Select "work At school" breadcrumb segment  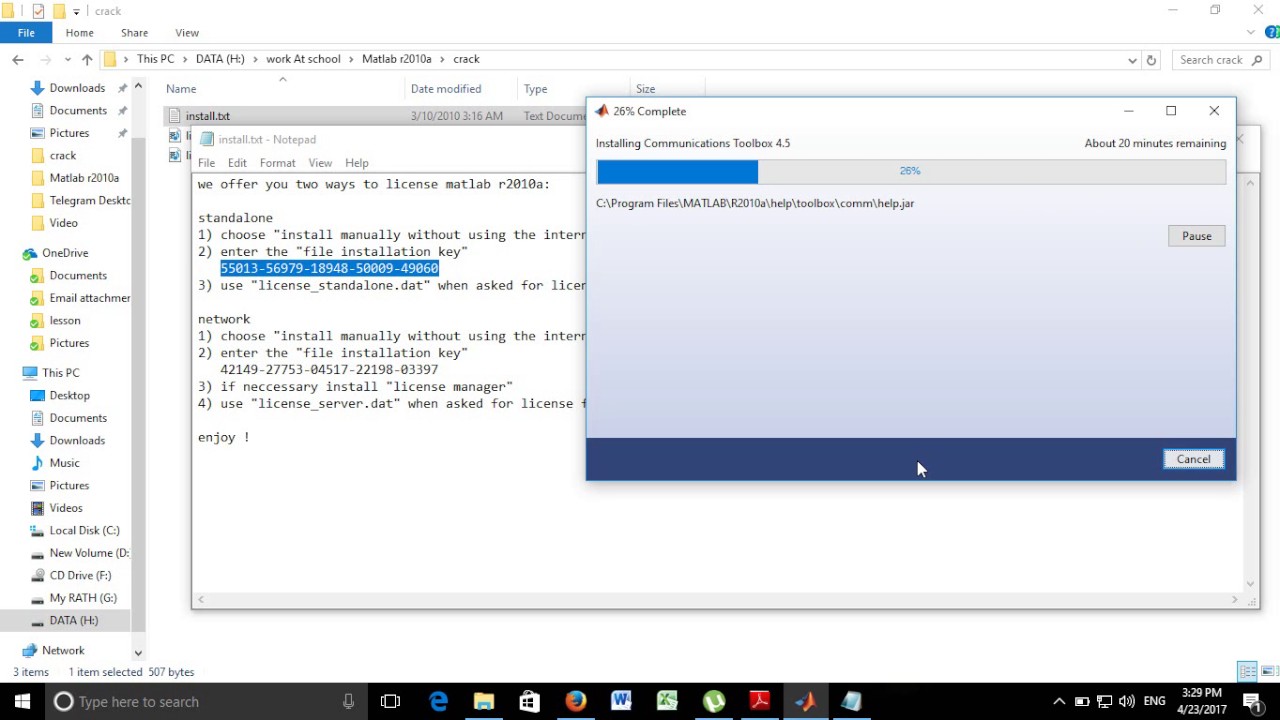pos(303,59)
